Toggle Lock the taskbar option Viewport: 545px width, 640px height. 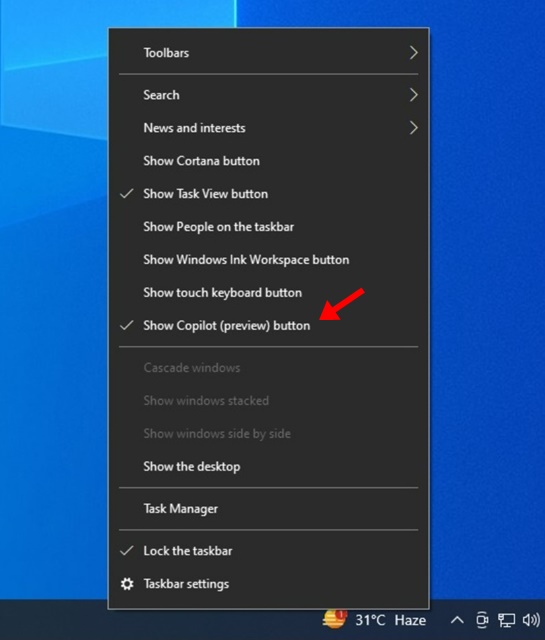[269, 551]
